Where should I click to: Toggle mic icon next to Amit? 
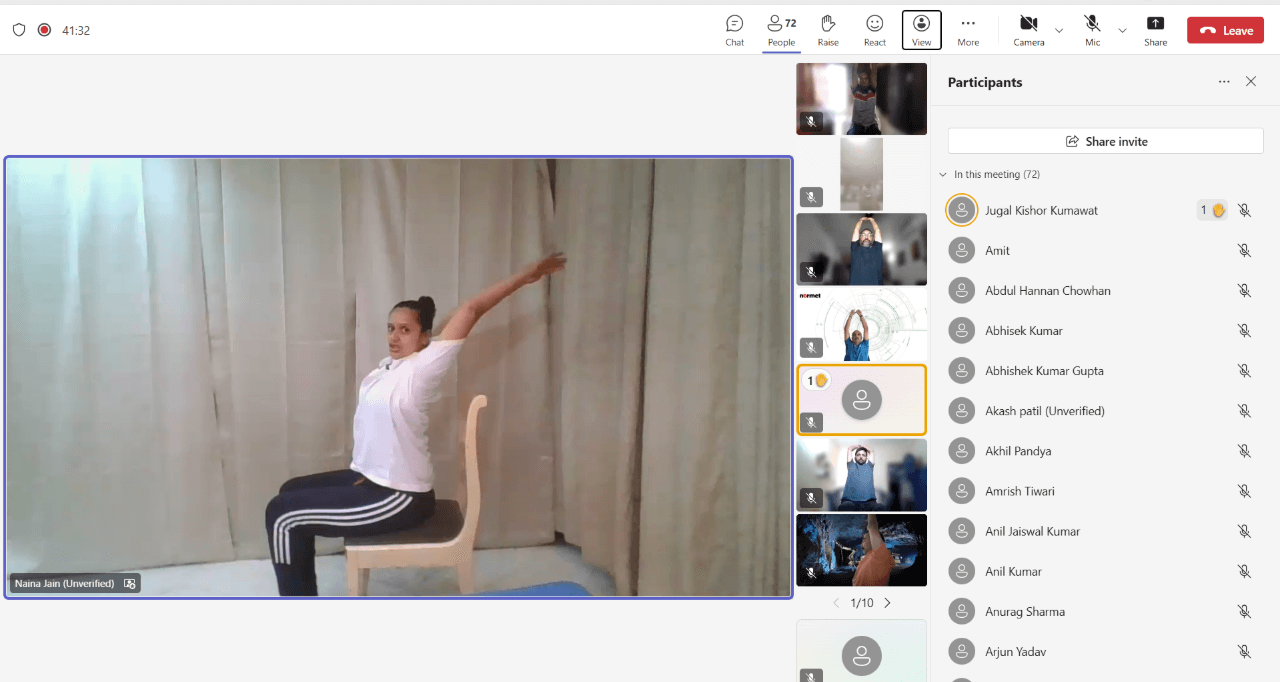[x=1244, y=251]
